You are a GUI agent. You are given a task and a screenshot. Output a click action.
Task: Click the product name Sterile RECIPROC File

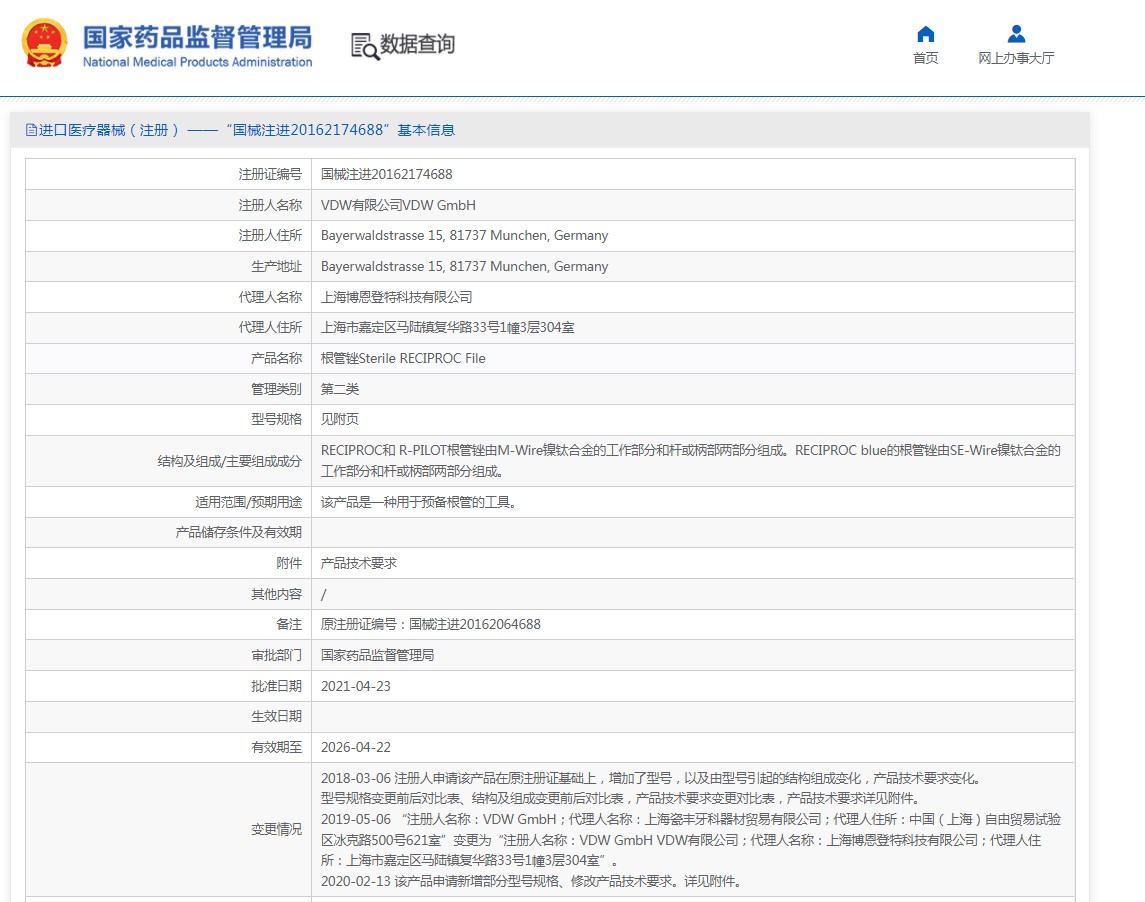tap(403, 358)
